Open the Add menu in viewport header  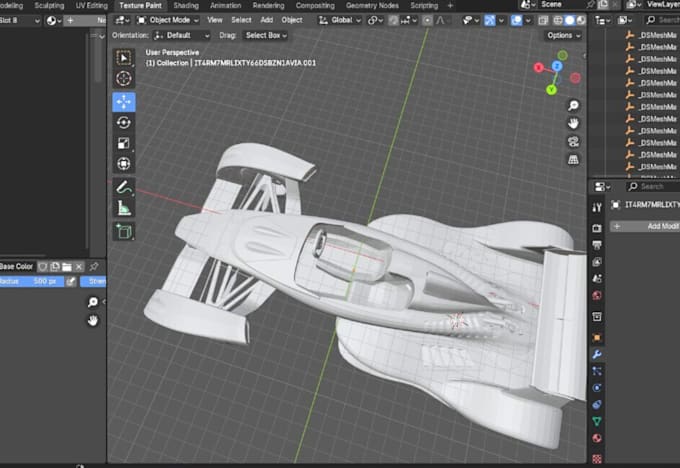(x=267, y=20)
